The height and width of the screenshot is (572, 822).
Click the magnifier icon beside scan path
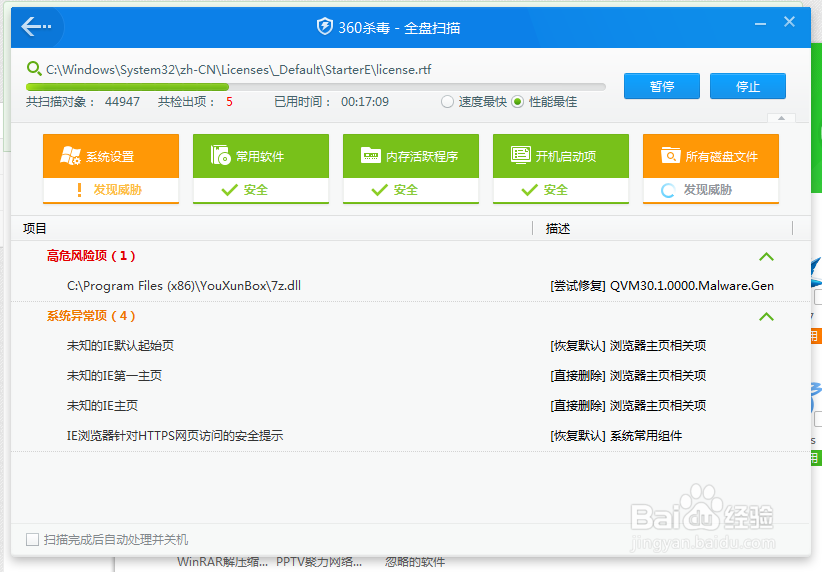coord(34,69)
